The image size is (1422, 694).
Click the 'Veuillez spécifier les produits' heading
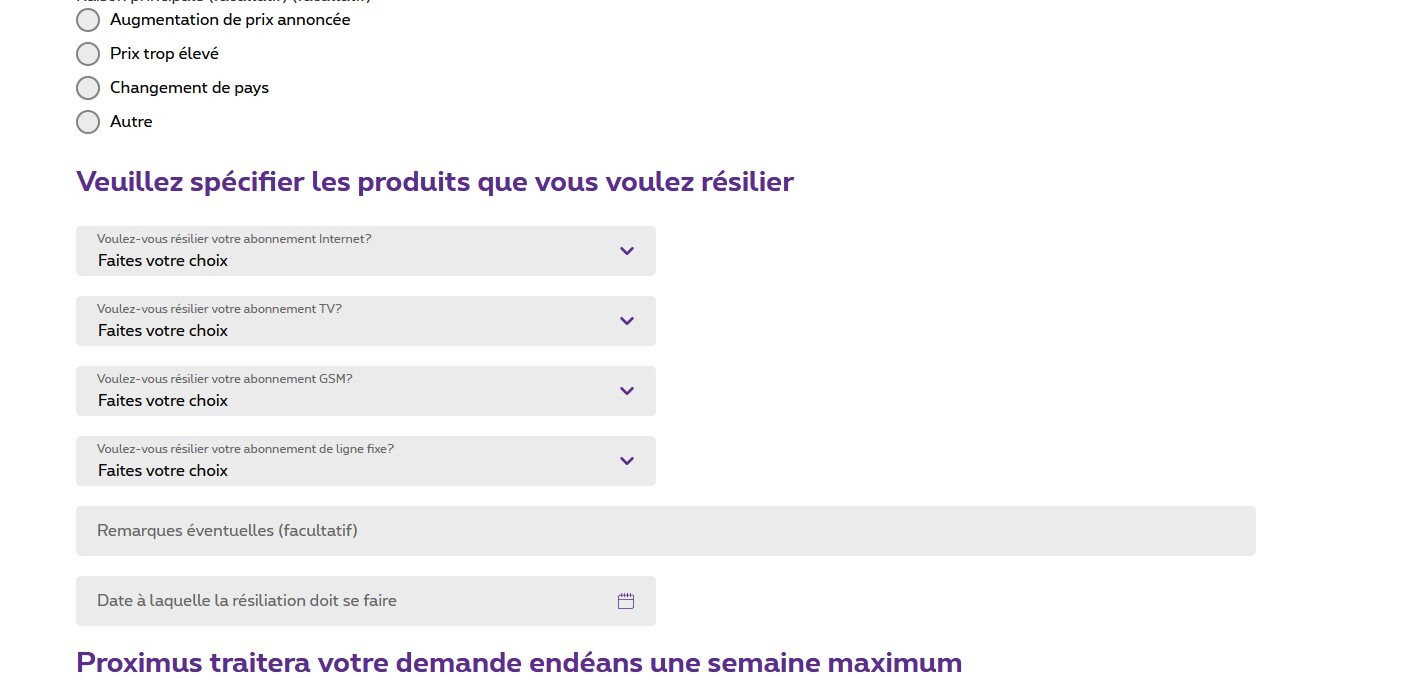[434, 182]
